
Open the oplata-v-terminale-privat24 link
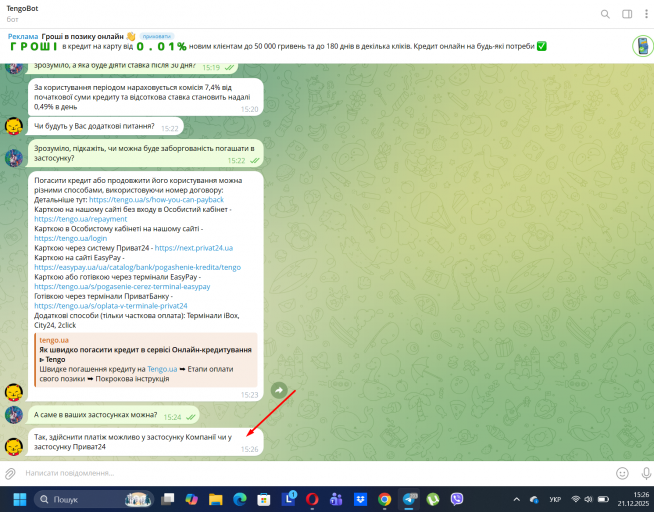pyautogui.click(x=111, y=306)
